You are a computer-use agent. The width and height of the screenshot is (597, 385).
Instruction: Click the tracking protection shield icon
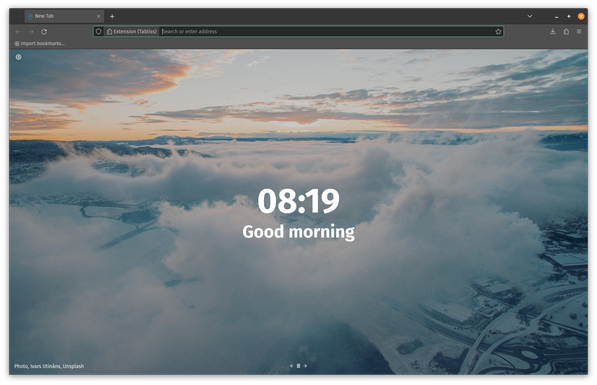click(98, 32)
